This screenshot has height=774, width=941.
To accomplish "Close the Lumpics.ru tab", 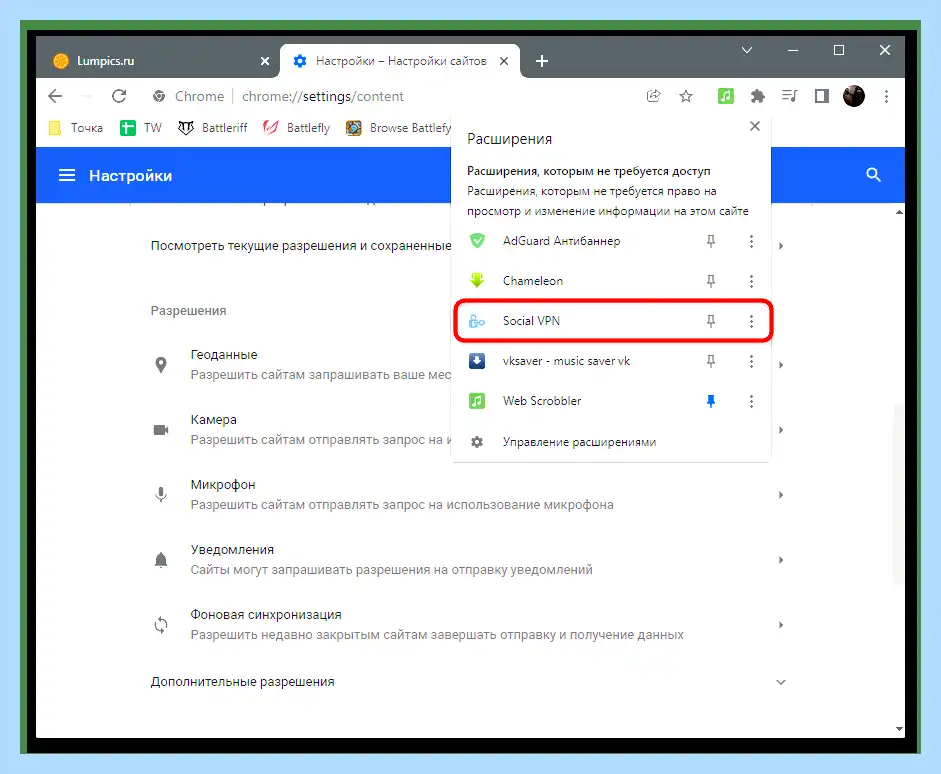I will (x=265, y=61).
